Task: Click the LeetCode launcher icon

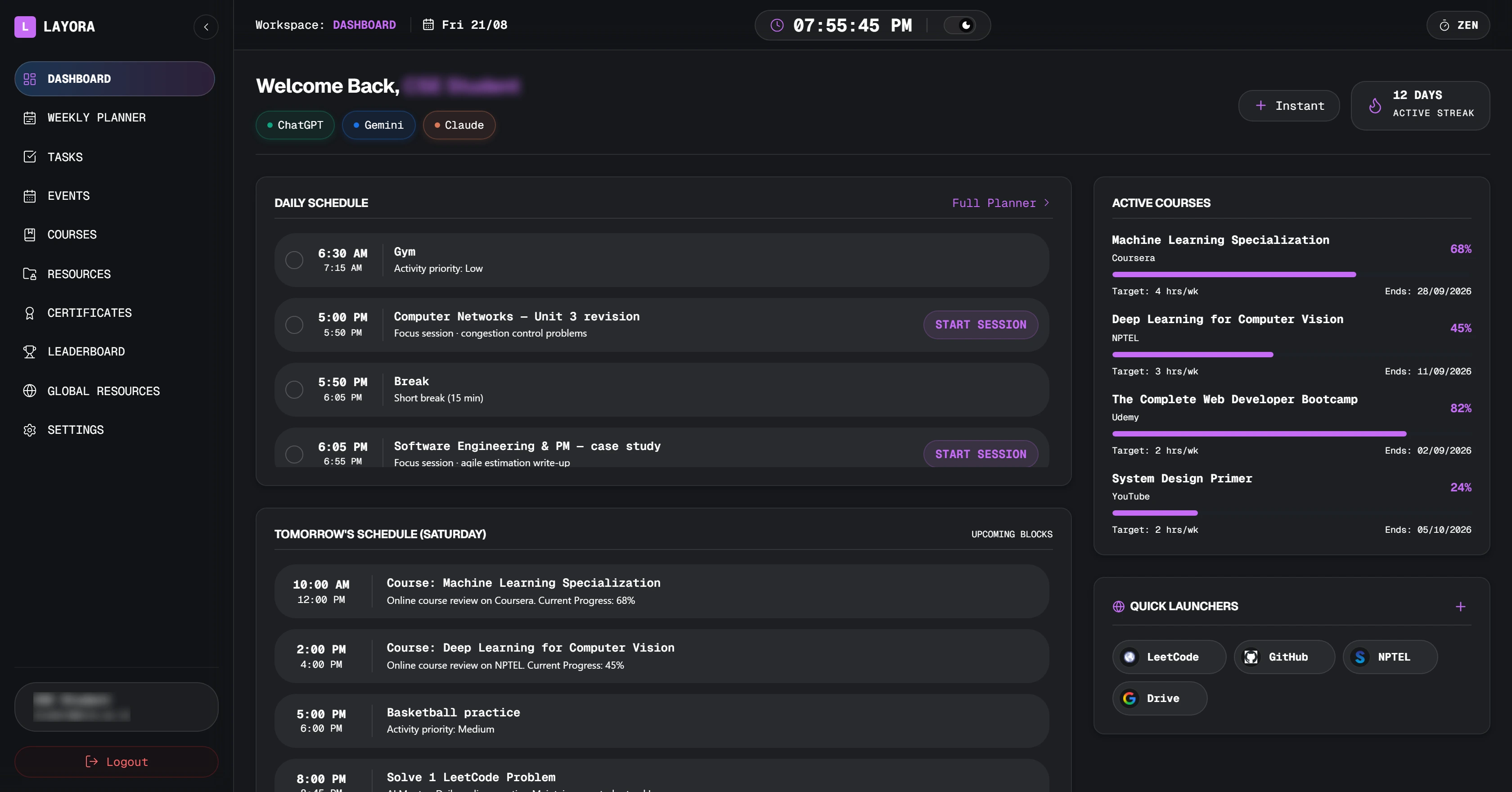Action: 1129,657
